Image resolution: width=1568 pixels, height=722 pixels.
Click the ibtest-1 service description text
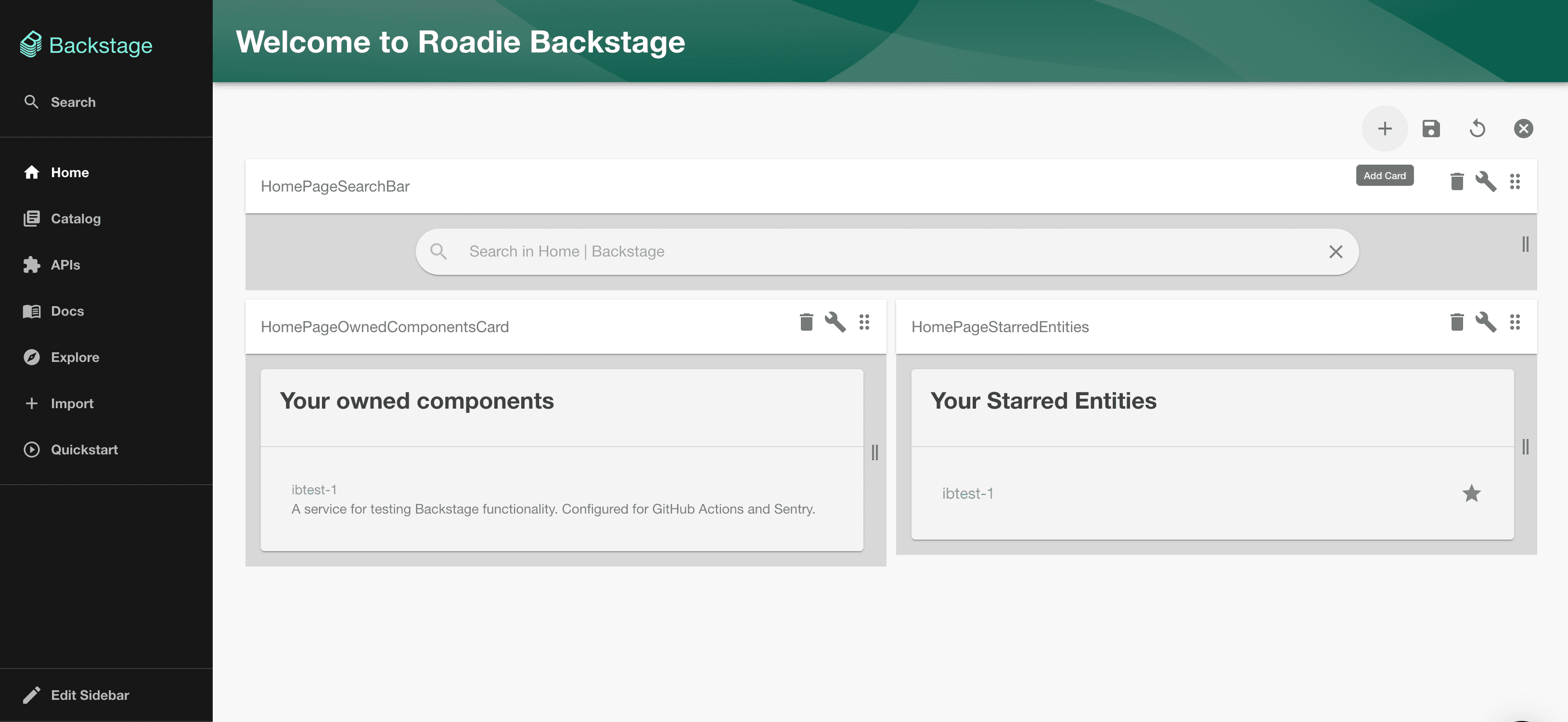(x=553, y=509)
